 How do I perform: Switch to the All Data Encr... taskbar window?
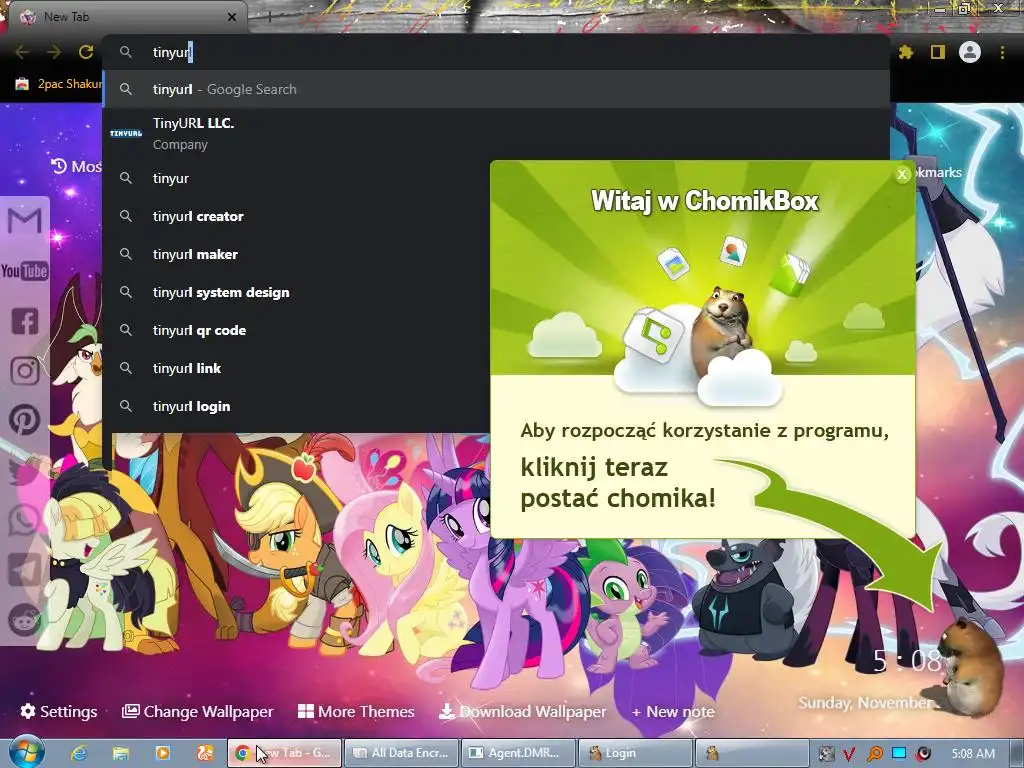click(401, 753)
